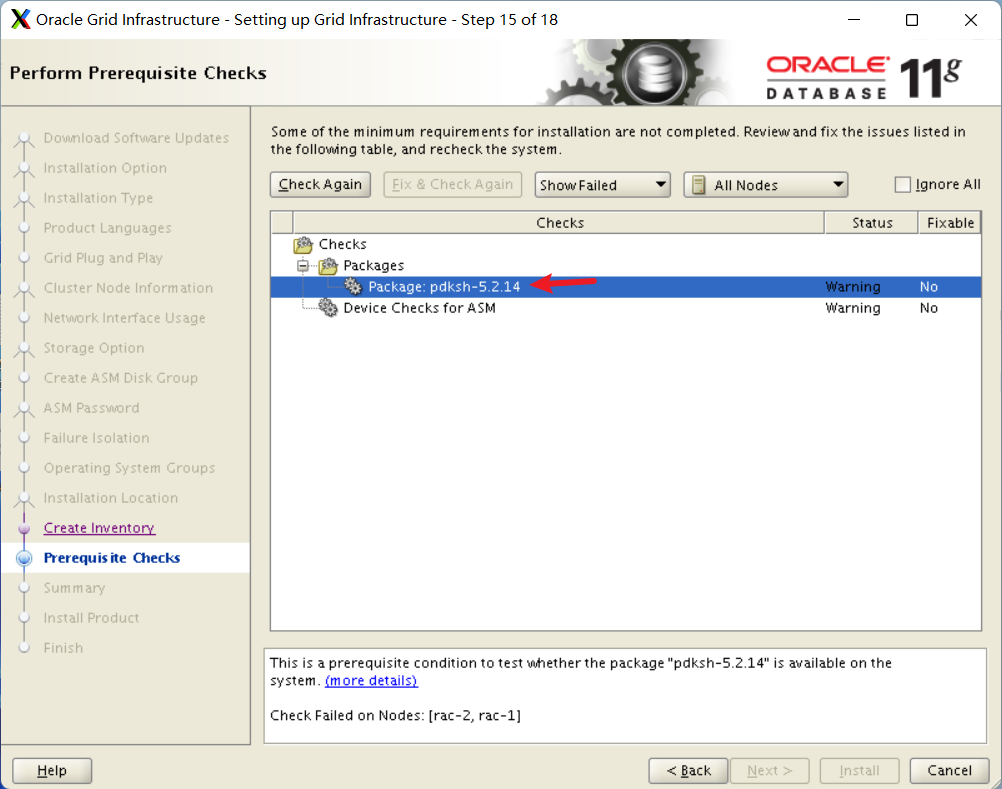The width and height of the screenshot is (1002, 789).
Task: Click the Fix & Check Again button
Action: click(452, 185)
